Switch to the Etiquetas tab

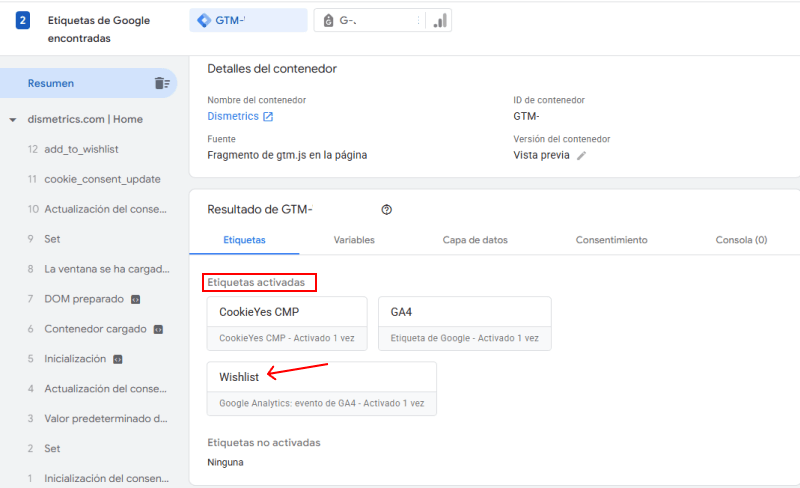click(x=244, y=240)
